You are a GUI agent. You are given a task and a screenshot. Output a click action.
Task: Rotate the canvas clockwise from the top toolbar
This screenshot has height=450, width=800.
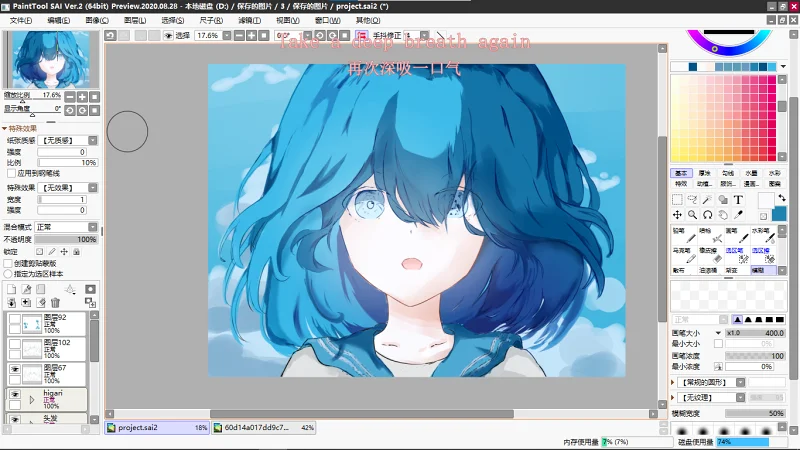(x=332, y=35)
